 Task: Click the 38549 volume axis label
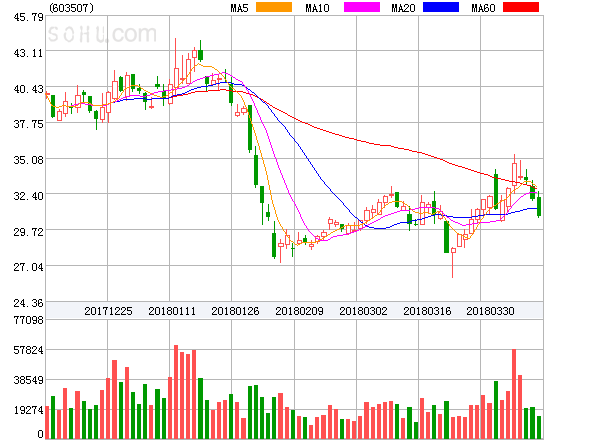(28, 380)
